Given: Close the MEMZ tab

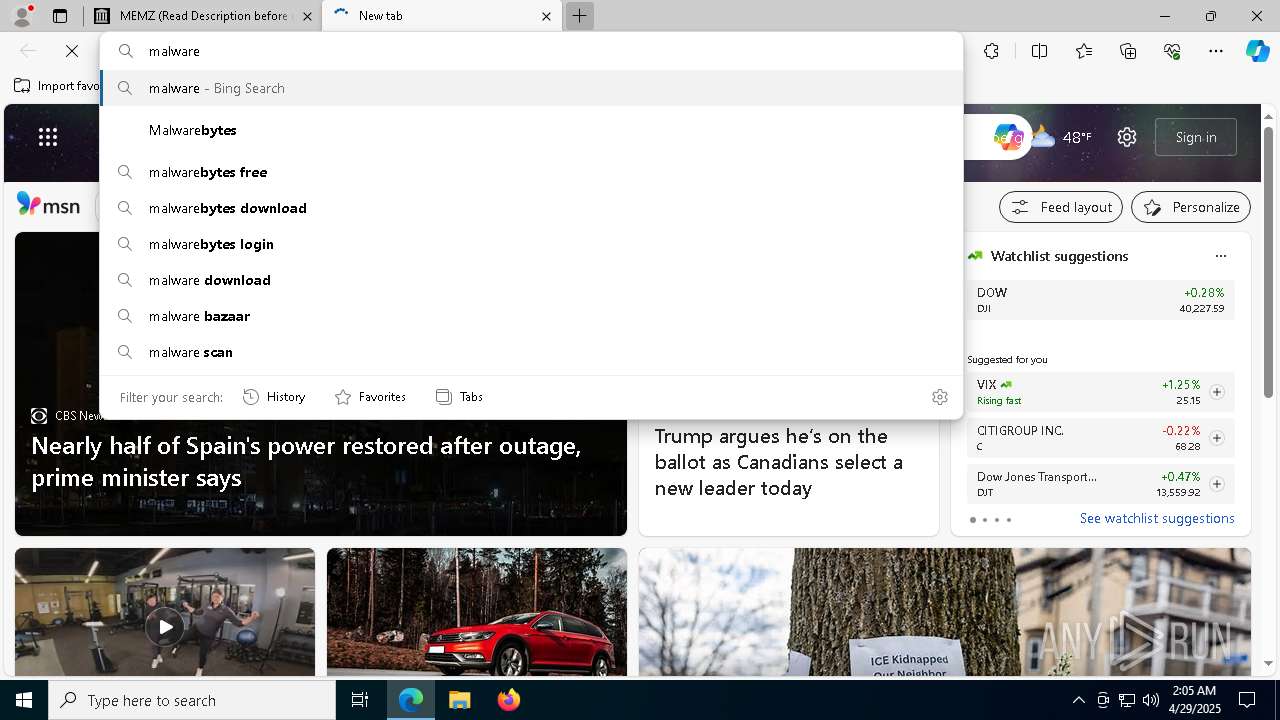Looking at the screenshot, I should (x=307, y=16).
